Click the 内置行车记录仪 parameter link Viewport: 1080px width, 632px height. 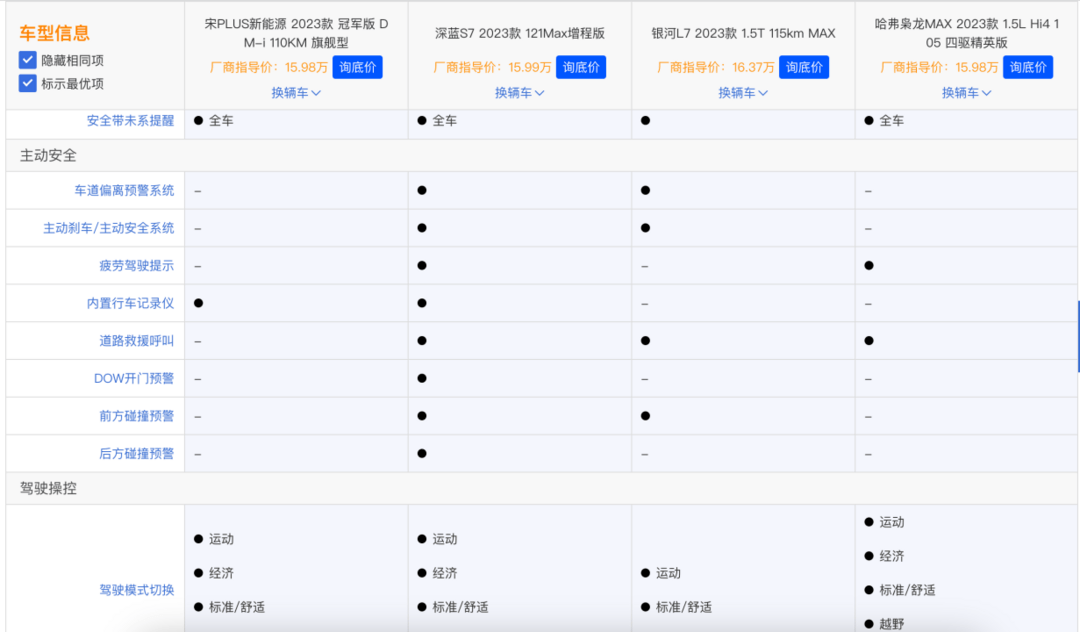tap(130, 303)
